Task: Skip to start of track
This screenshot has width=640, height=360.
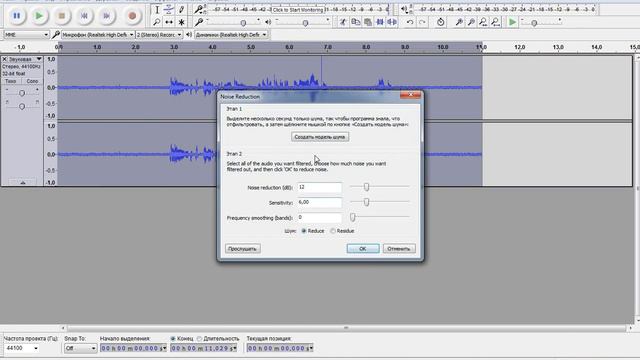Action: click(84, 16)
